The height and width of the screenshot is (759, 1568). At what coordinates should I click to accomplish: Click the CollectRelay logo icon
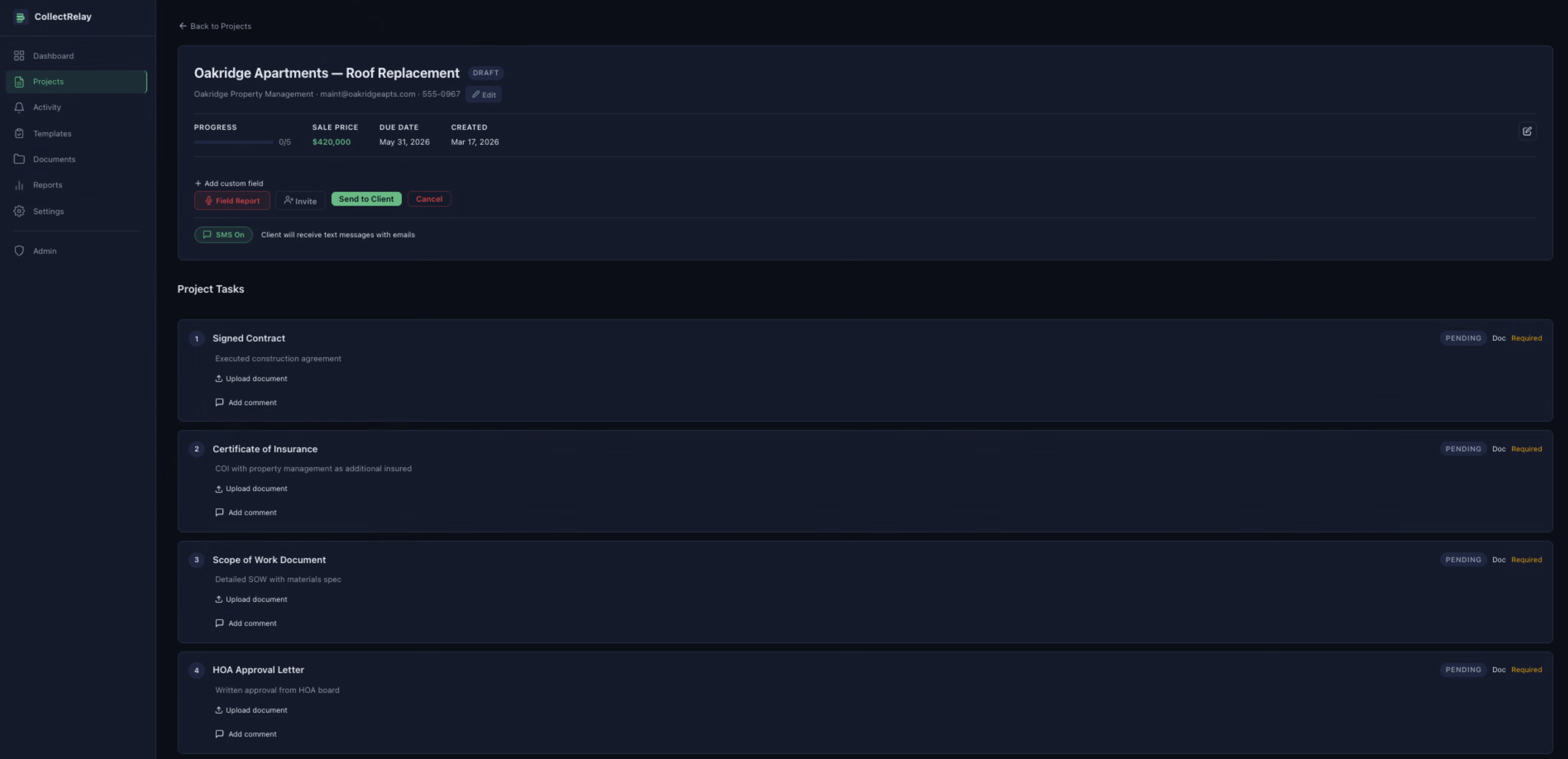pyautogui.click(x=20, y=17)
